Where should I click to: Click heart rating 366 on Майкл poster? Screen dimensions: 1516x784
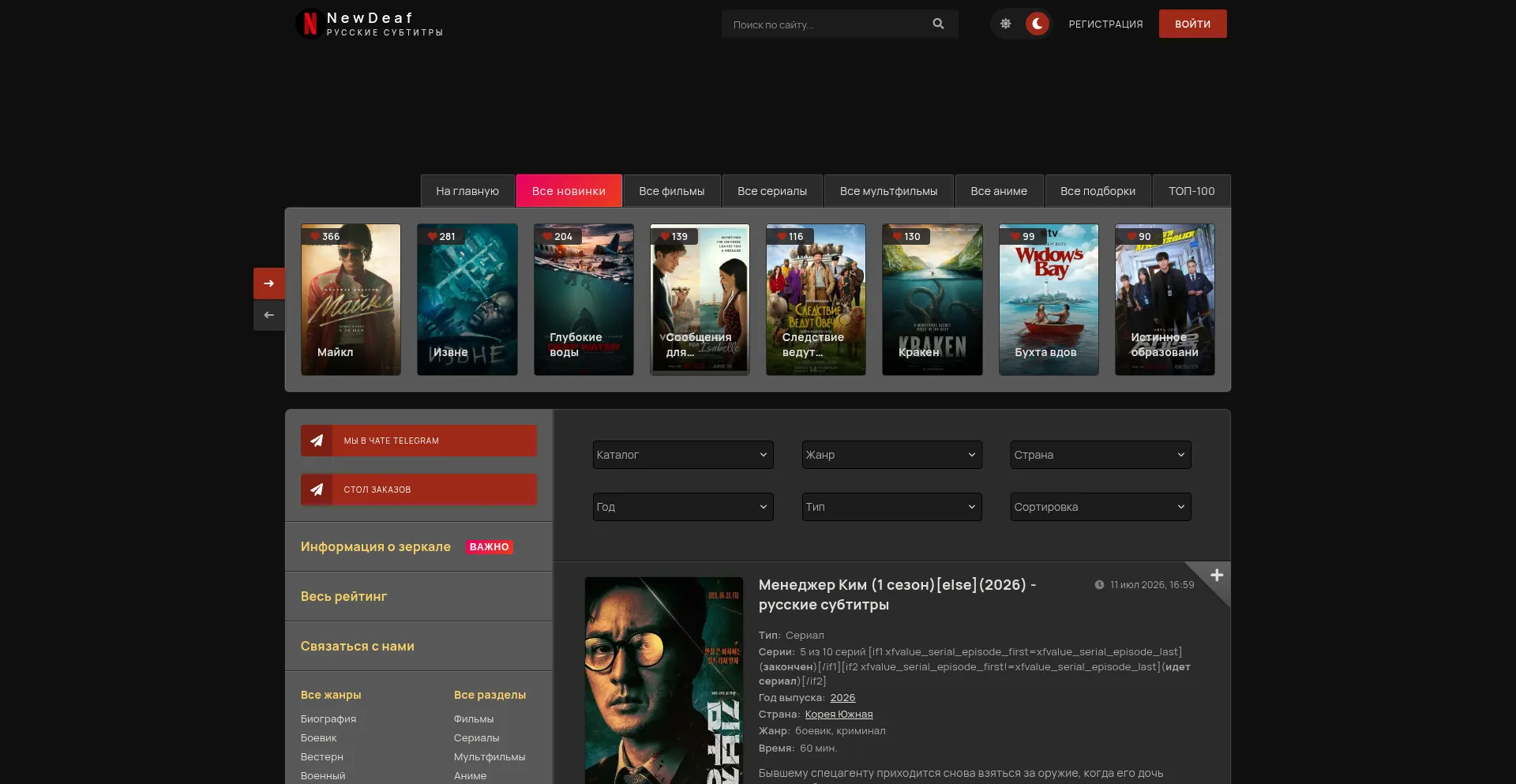(x=325, y=236)
